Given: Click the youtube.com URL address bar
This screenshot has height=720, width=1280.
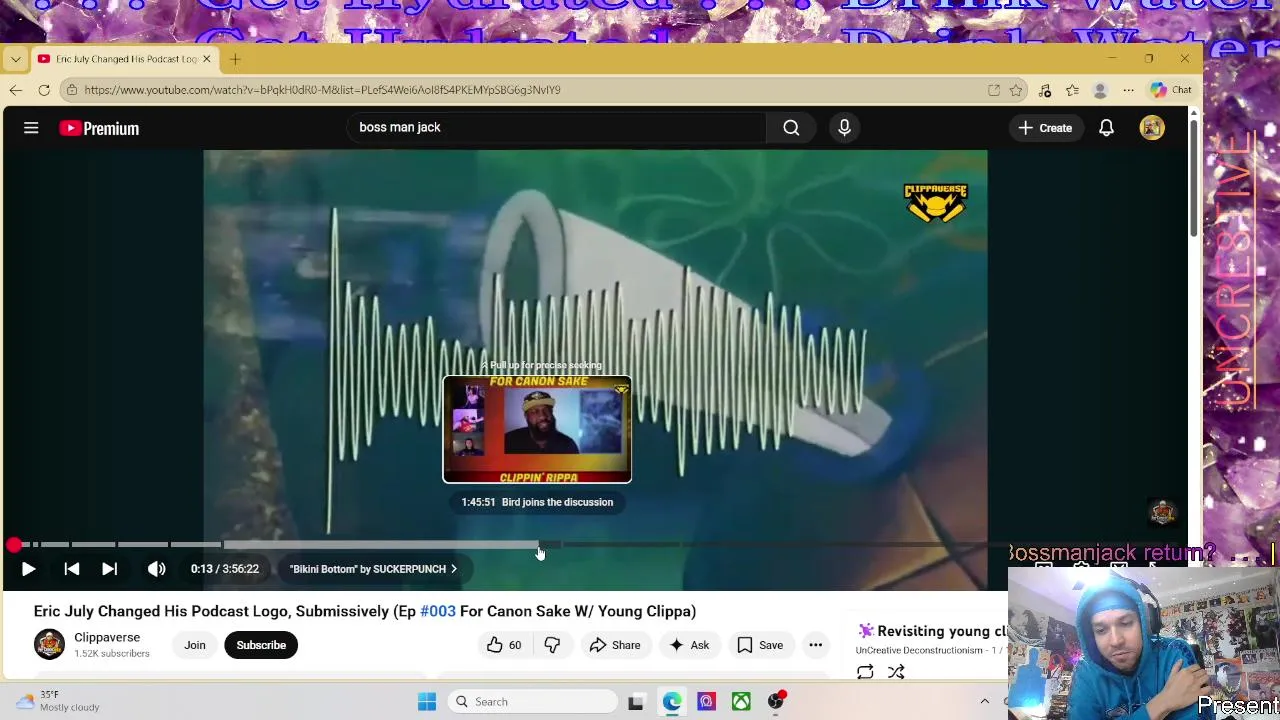Looking at the screenshot, I should click(x=322, y=90).
